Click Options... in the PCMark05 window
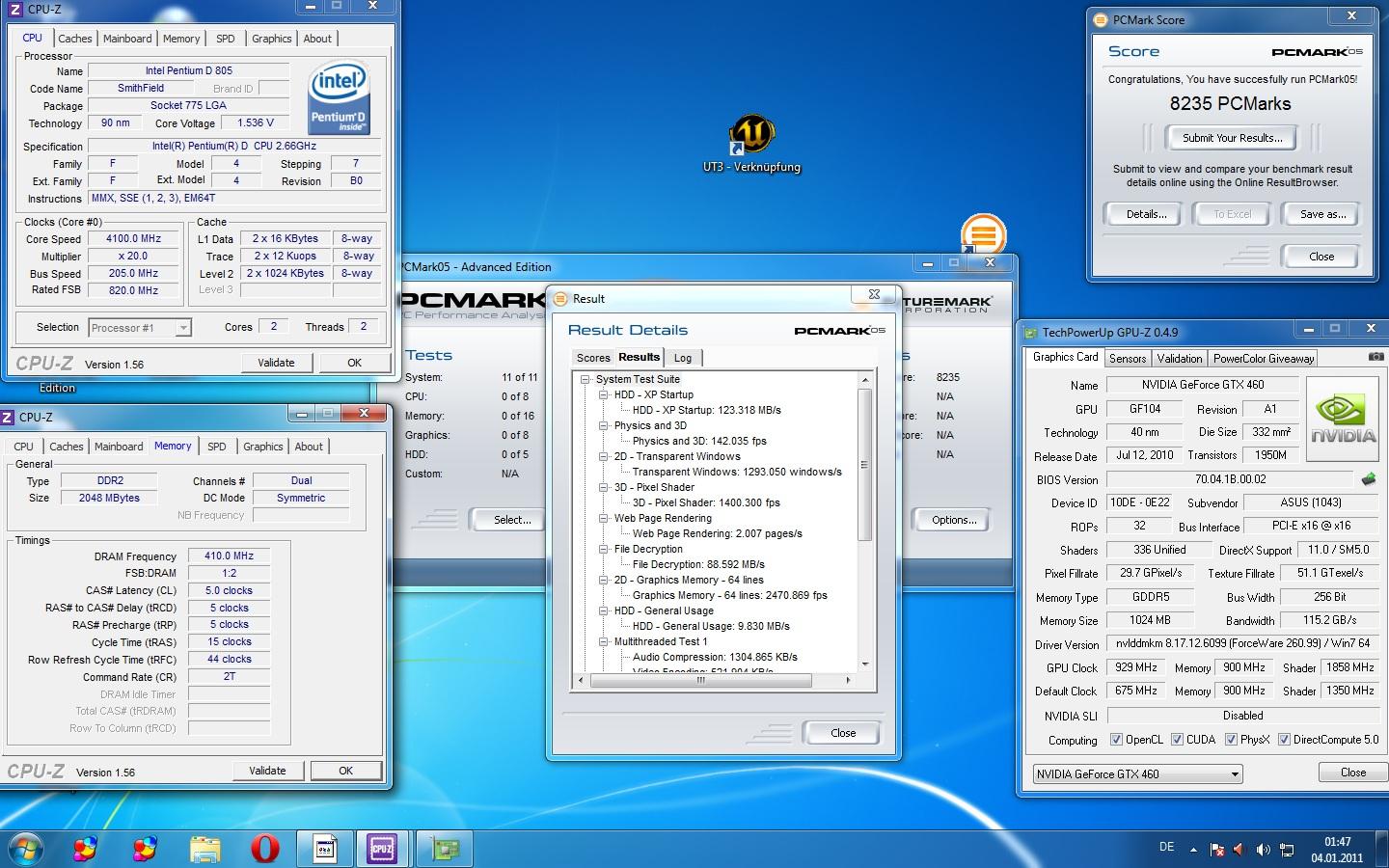The height and width of the screenshot is (868, 1389). tap(953, 520)
